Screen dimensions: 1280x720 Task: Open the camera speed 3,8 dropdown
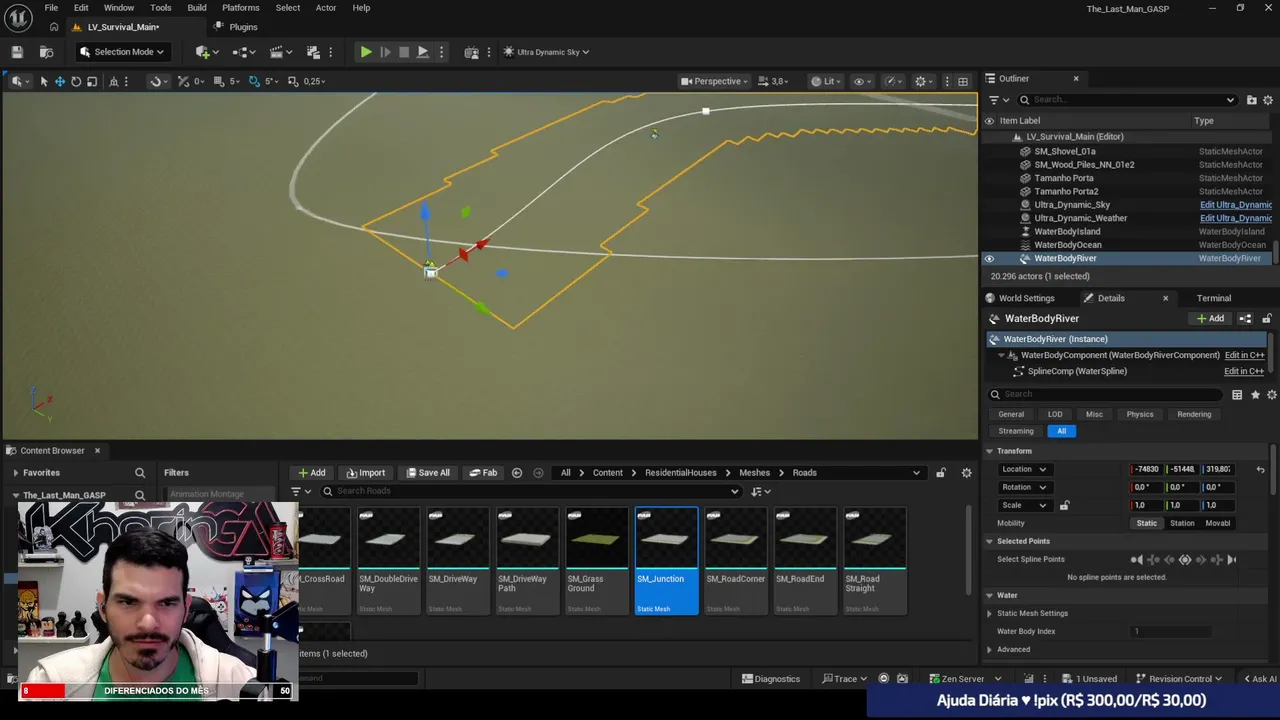click(775, 81)
